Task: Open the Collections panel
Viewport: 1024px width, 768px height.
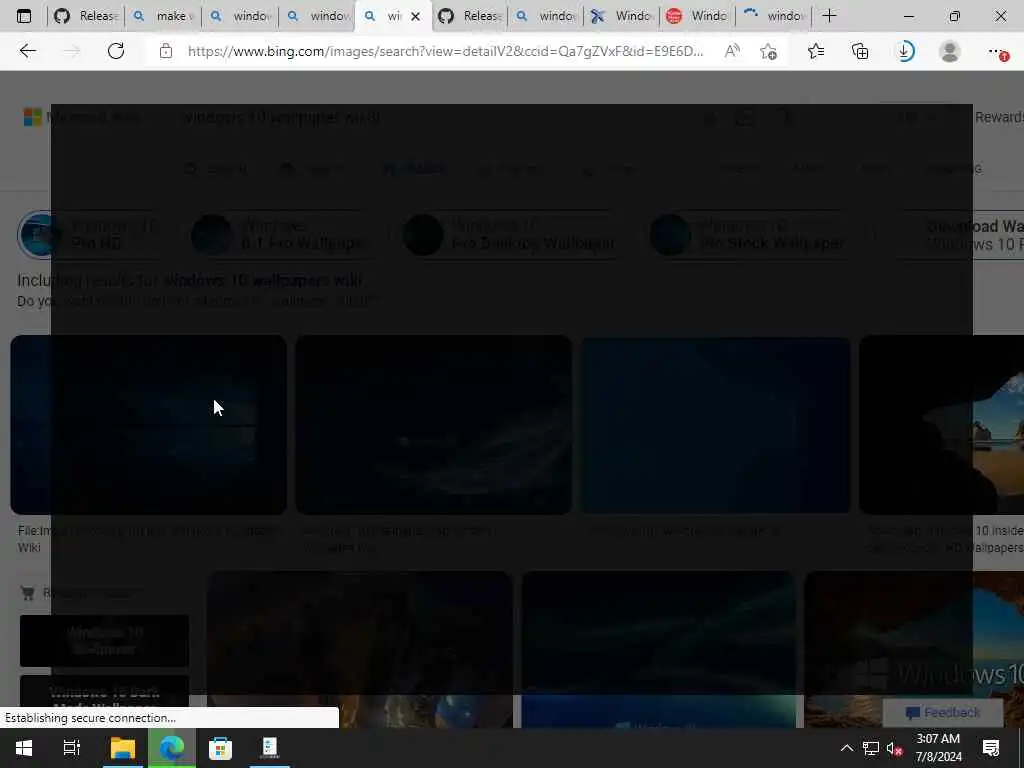Action: (860, 51)
